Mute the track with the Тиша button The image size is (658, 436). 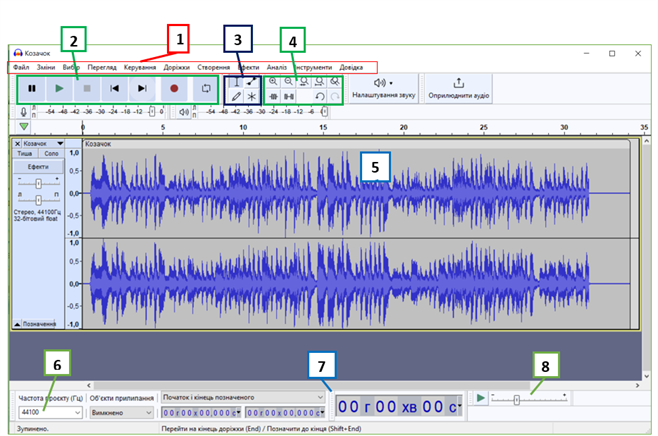tap(25, 154)
